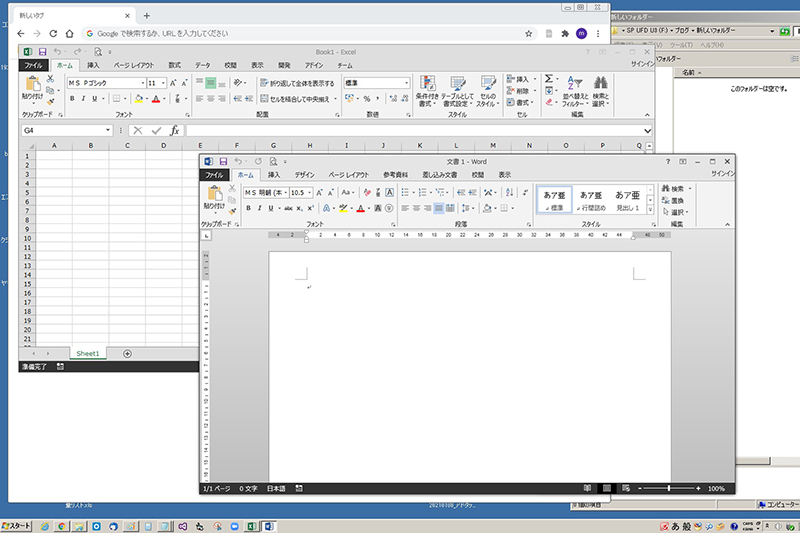Click the blank Word document page
Image resolution: width=800 pixels, height=533 pixels.
(x=470, y=366)
